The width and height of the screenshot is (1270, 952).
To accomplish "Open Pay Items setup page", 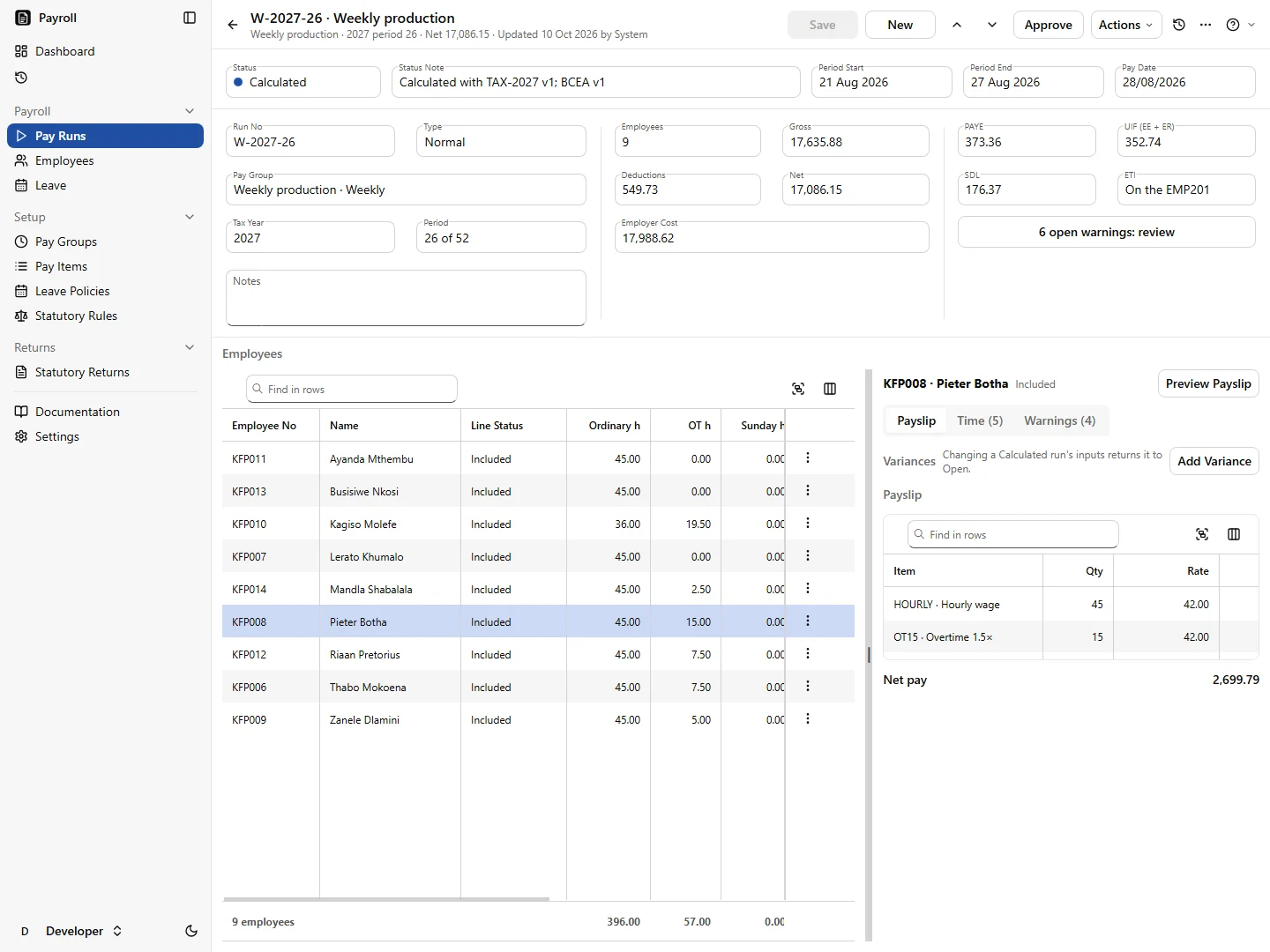I will pyautogui.click(x=105, y=266).
